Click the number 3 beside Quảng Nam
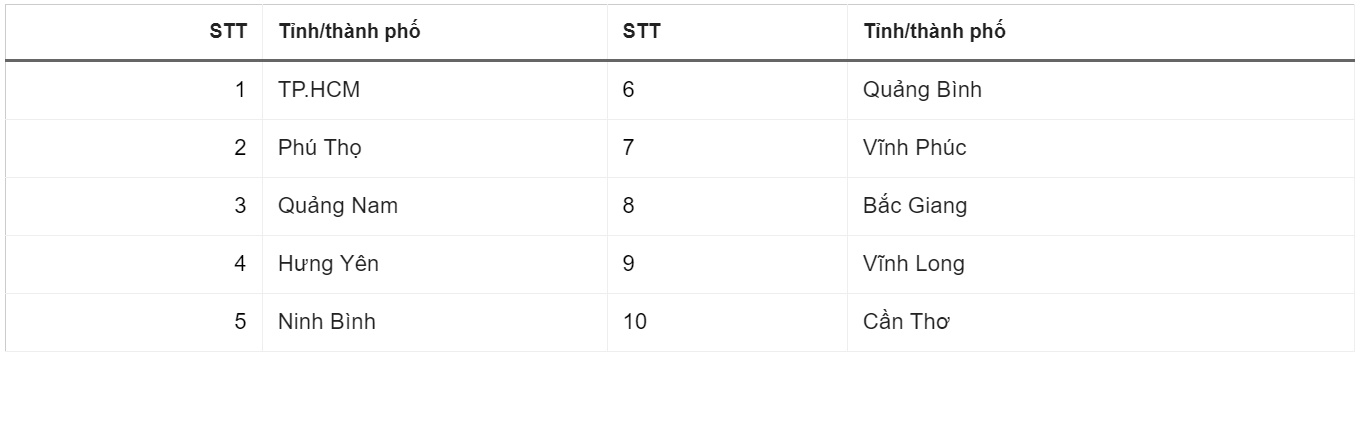The image size is (1360, 425). (x=240, y=206)
